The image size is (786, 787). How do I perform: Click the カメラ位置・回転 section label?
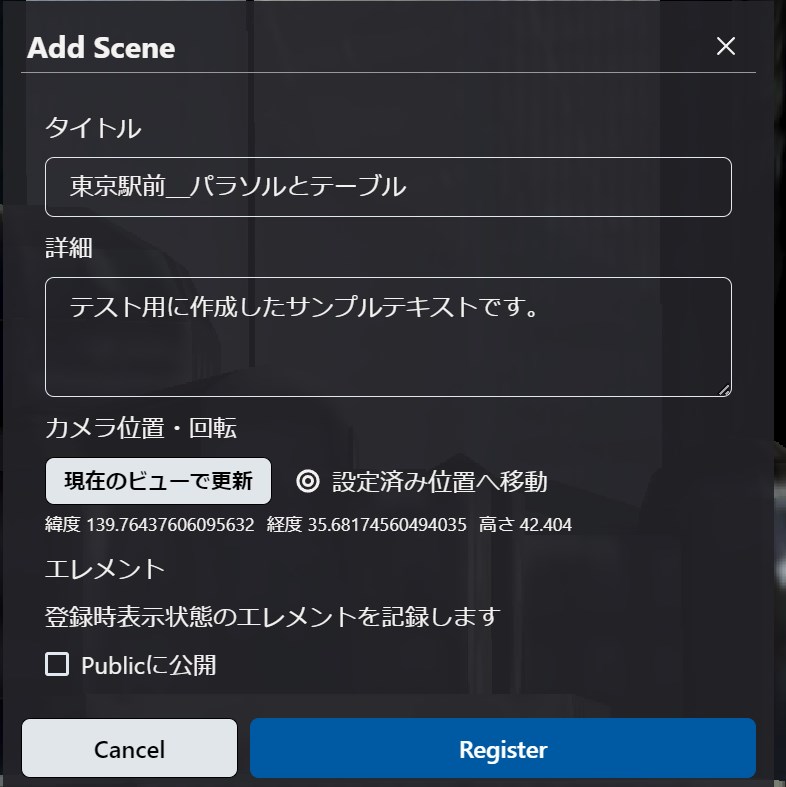141,428
